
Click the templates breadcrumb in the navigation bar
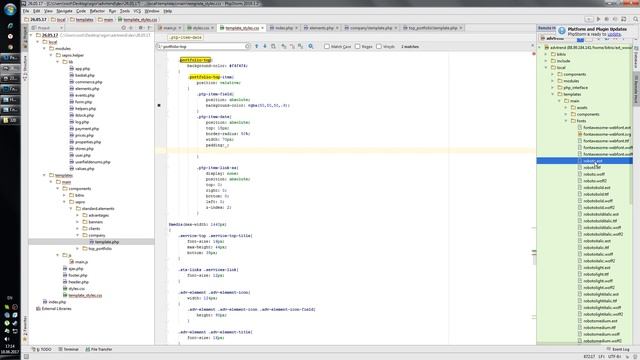[81, 19]
